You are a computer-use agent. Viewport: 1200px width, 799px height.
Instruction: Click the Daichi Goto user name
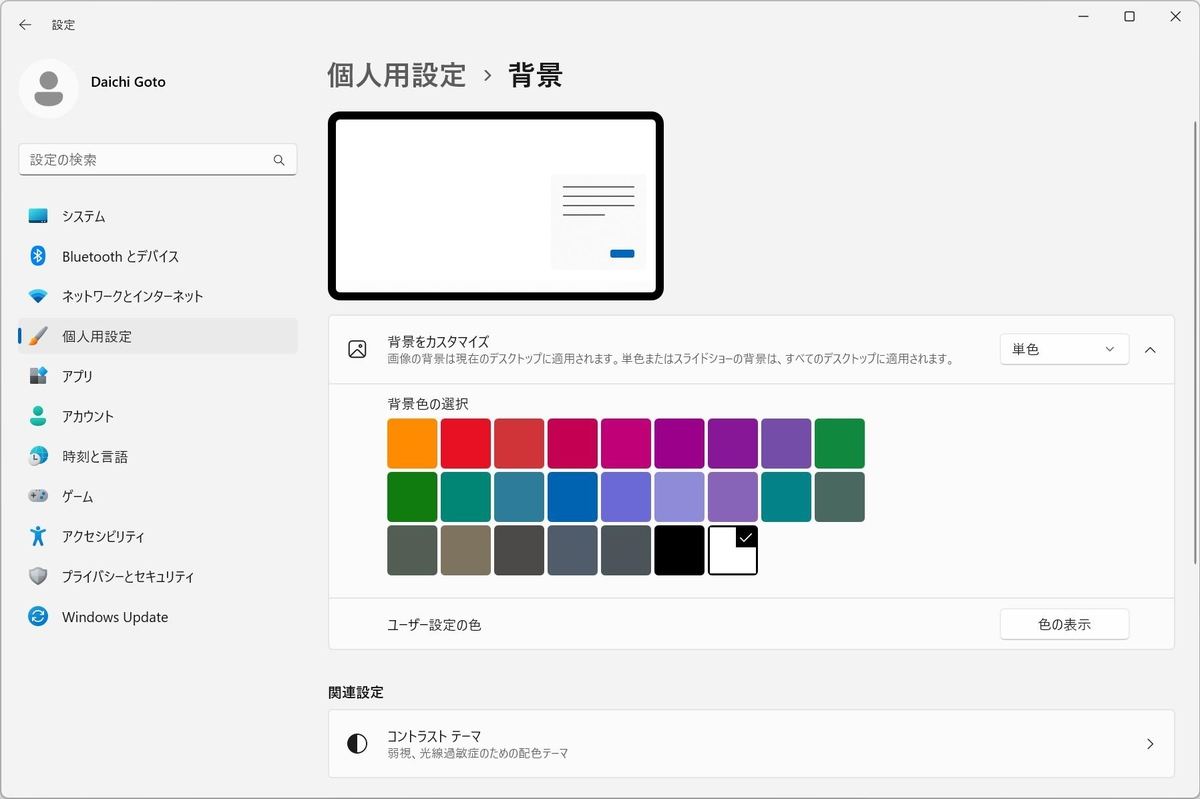[x=129, y=82]
